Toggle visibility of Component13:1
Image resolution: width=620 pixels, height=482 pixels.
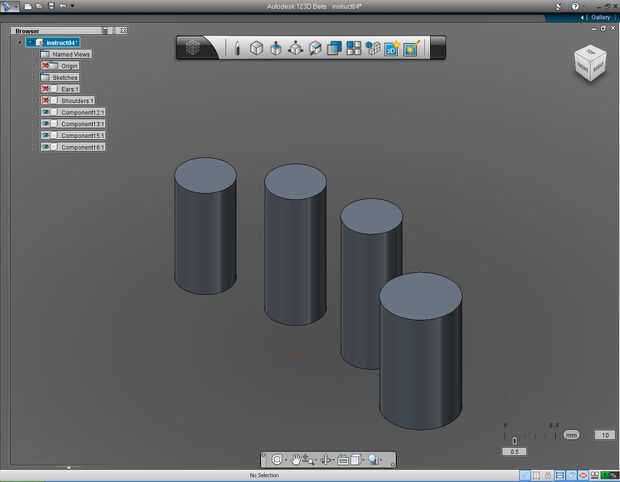(46, 112)
